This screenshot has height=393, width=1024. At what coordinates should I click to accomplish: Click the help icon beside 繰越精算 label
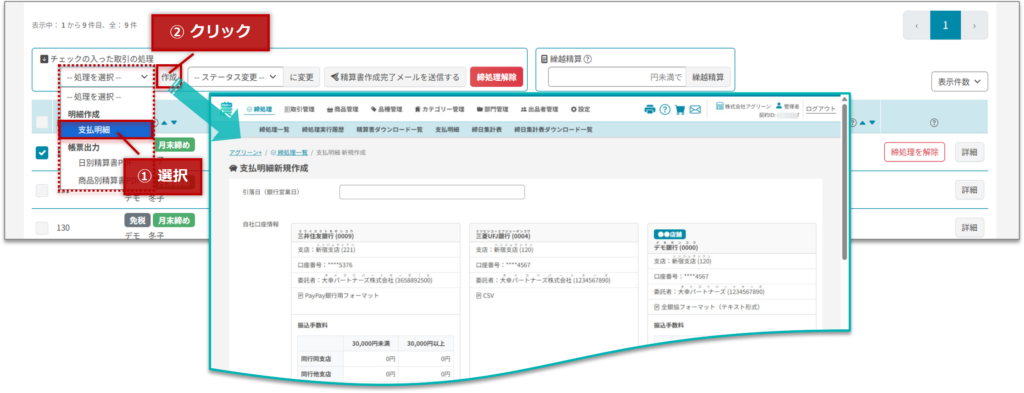tap(588, 59)
